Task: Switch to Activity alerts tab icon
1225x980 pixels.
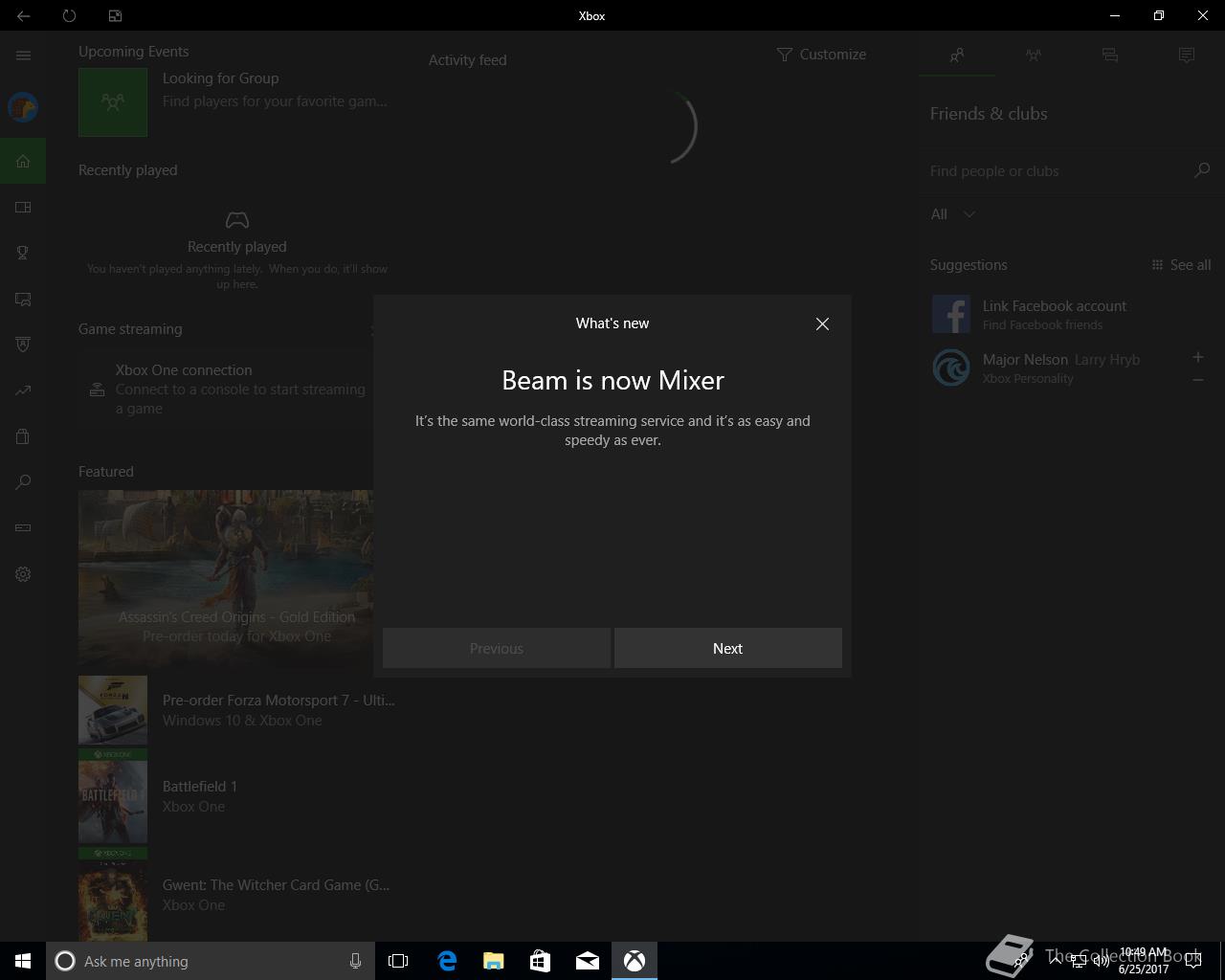Action: click(x=1187, y=56)
